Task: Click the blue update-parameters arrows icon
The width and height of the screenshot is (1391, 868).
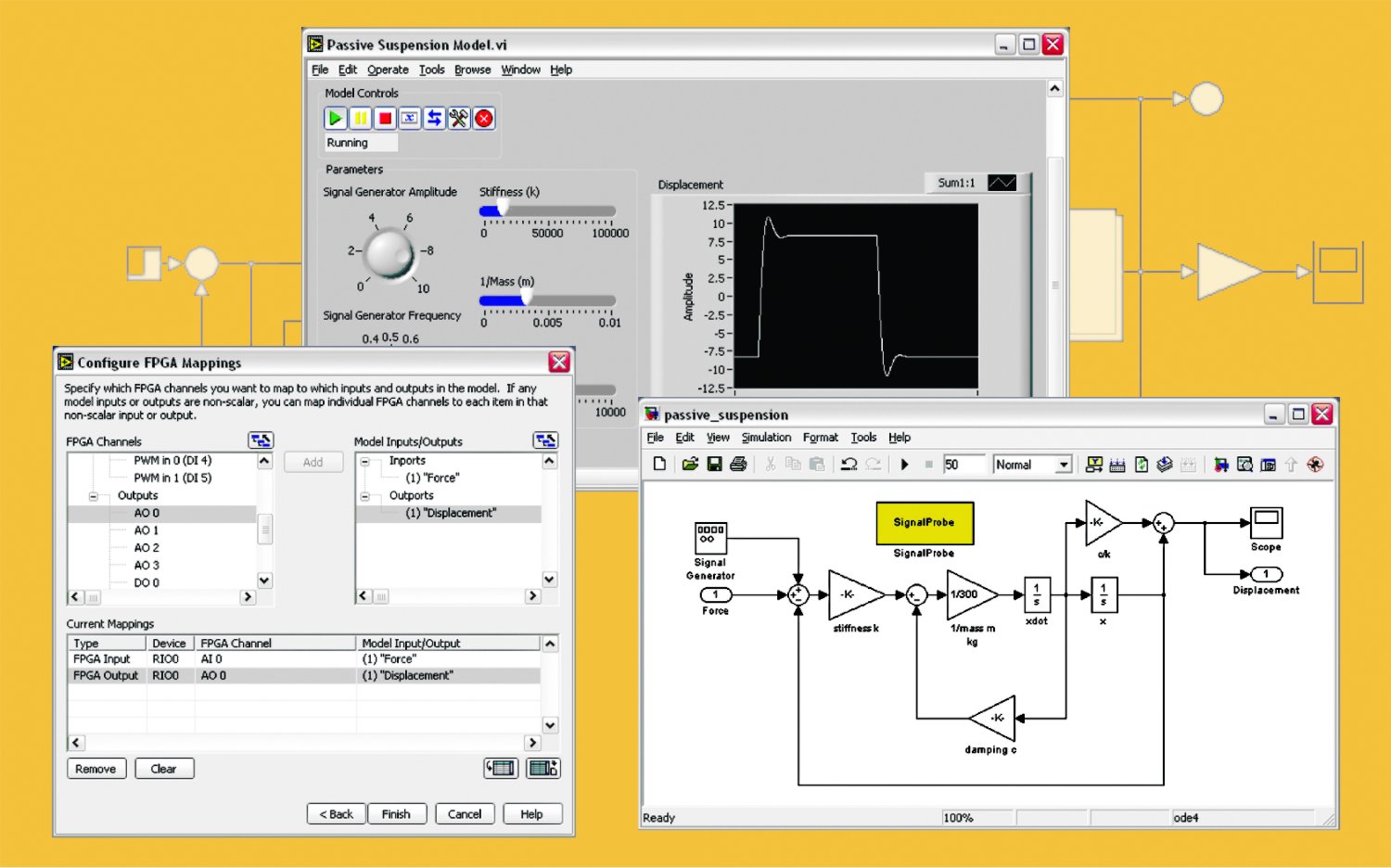Action: [433, 118]
